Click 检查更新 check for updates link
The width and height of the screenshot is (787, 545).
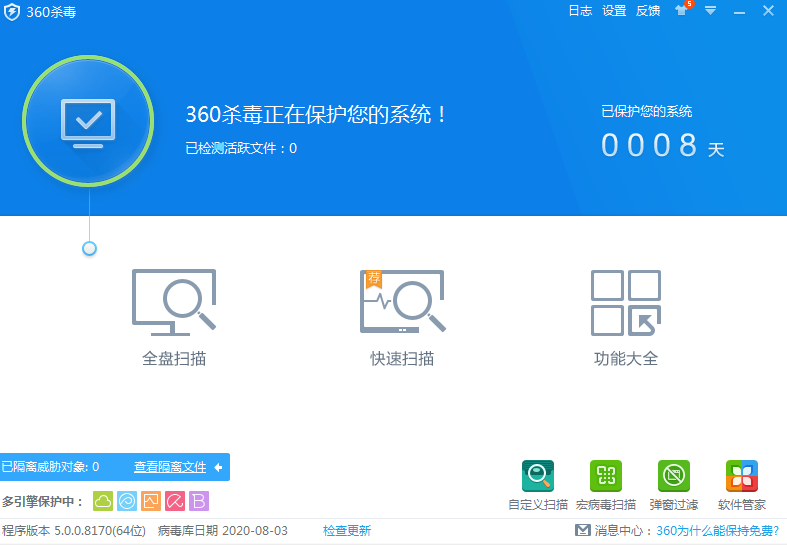(347, 530)
